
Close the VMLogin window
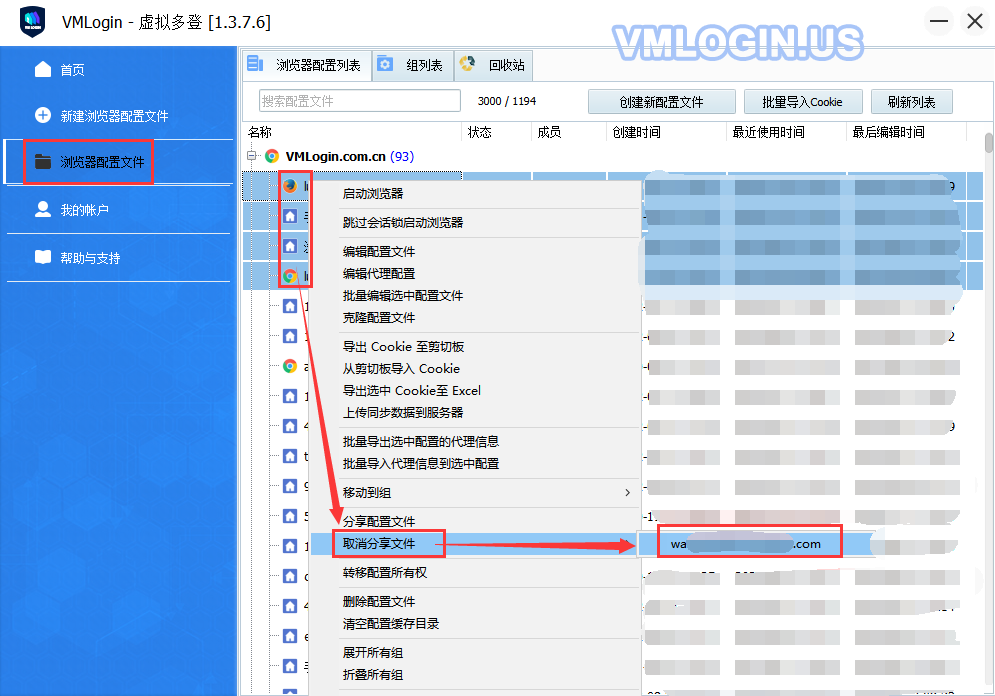[975, 21]
